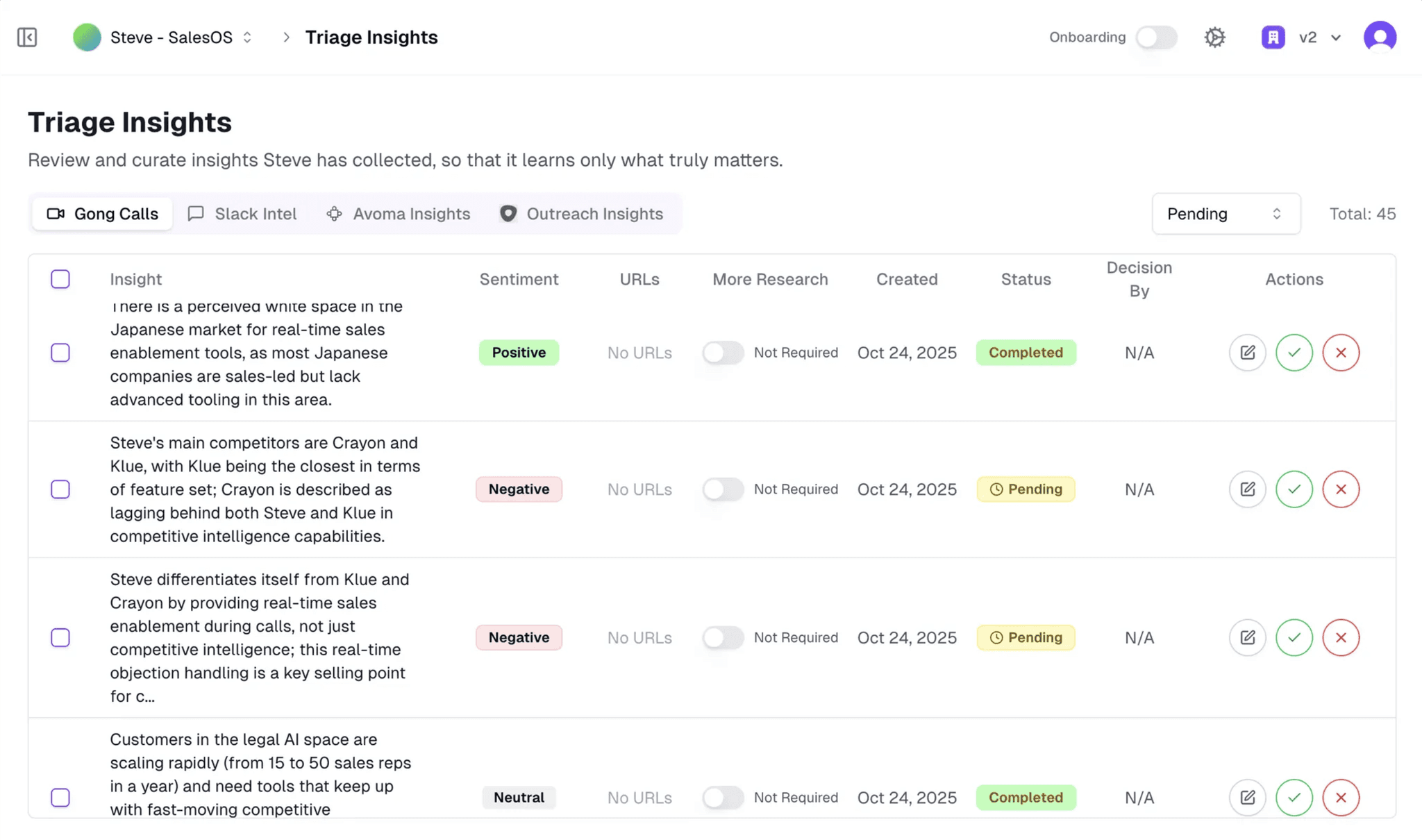Reject the real-time sales enablement insight
The width and height of the screenshot is (1422, 840).
pos(1340,637)
